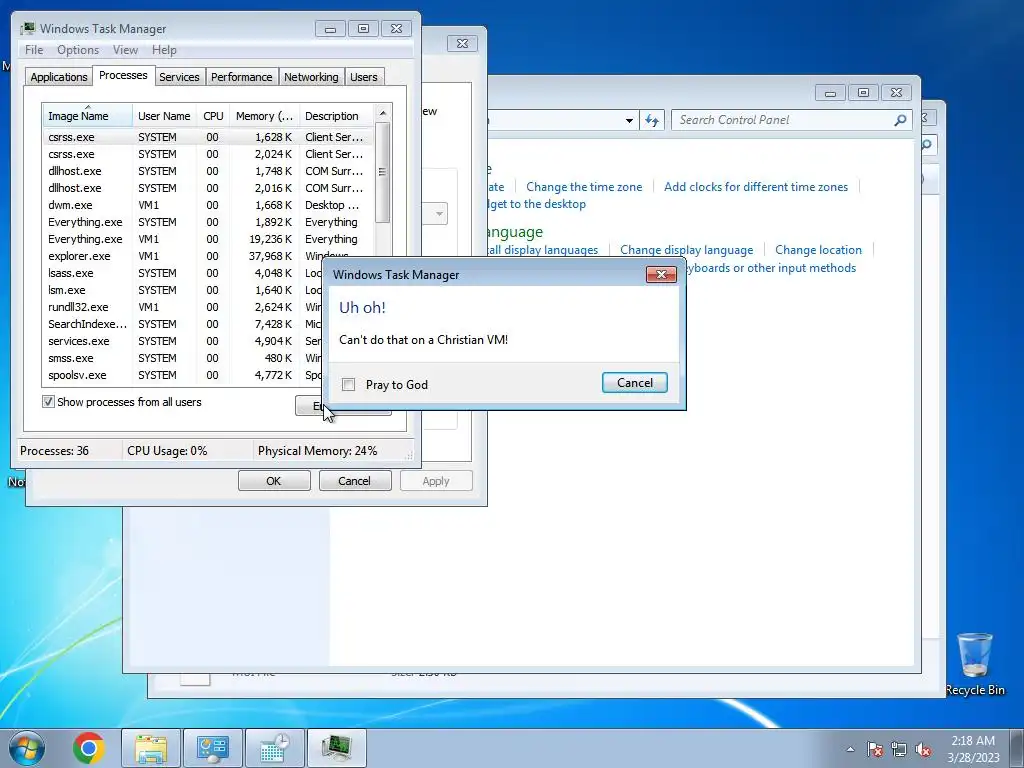Sort processes by Memory column
This screenshot has height=768, width=1024.
tap(264, 116)
